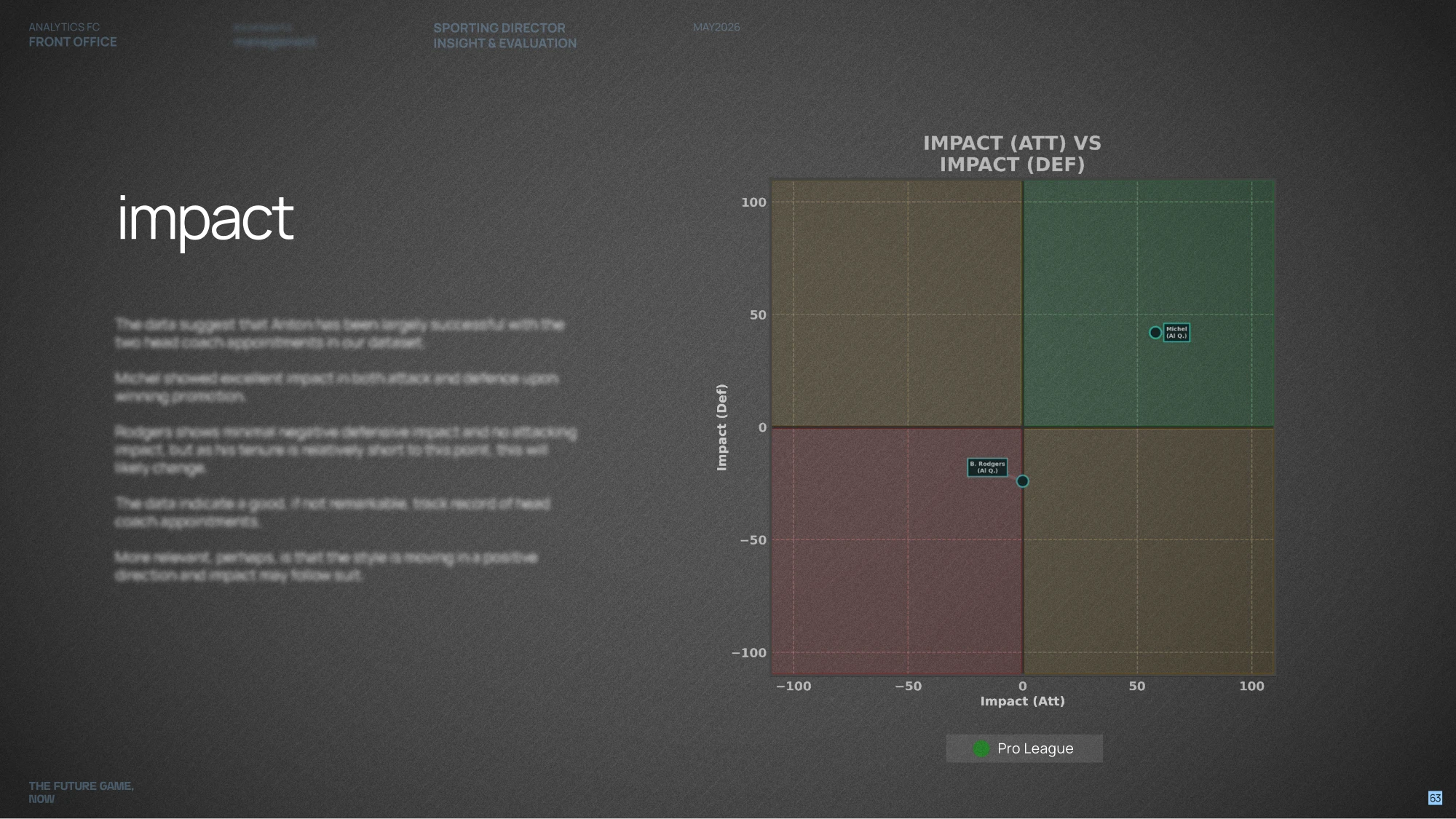This screenshot has width=1456, height=819.
Task: Click the first blurred paragraph of text
Action: (339, 333)
